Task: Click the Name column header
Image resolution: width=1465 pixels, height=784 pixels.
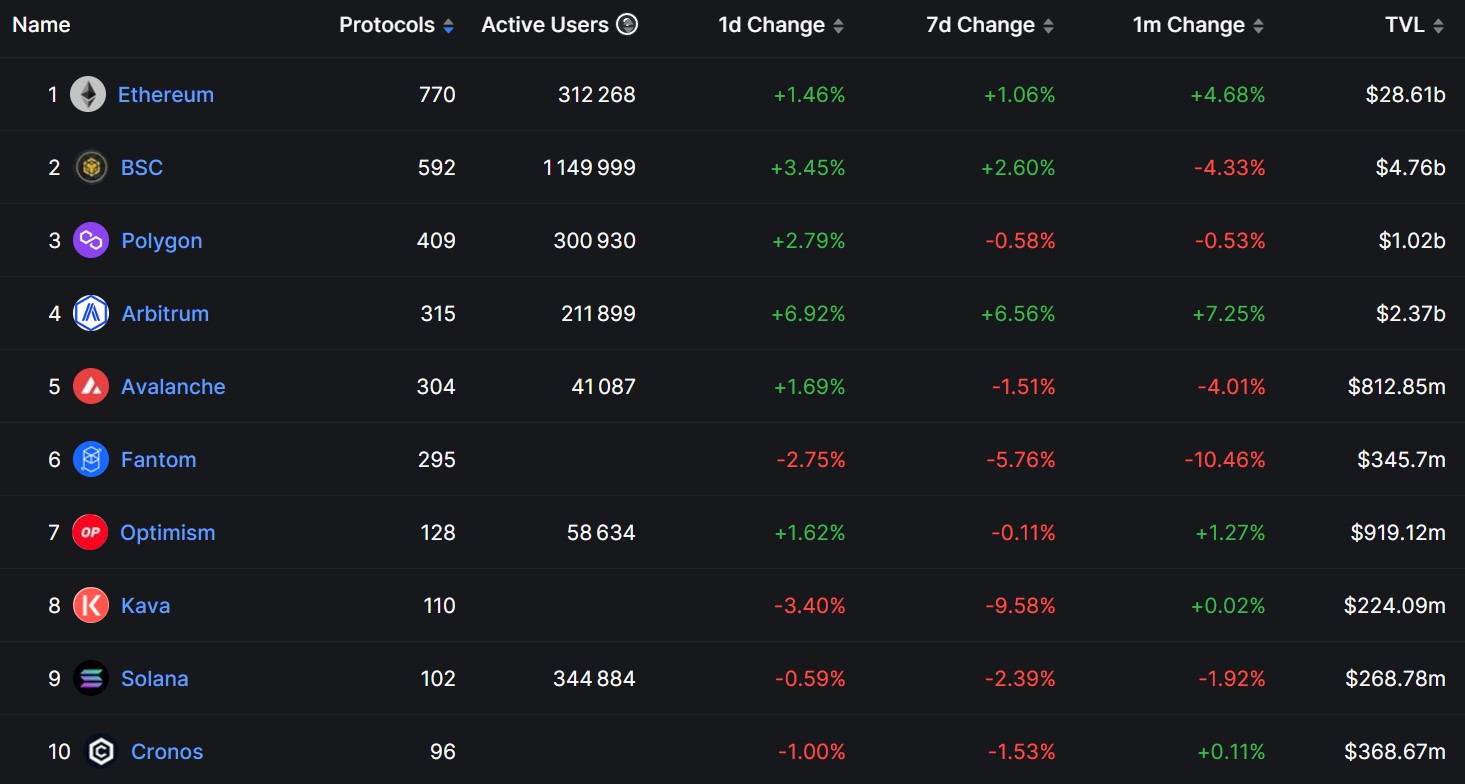Action: coord(41,24)
